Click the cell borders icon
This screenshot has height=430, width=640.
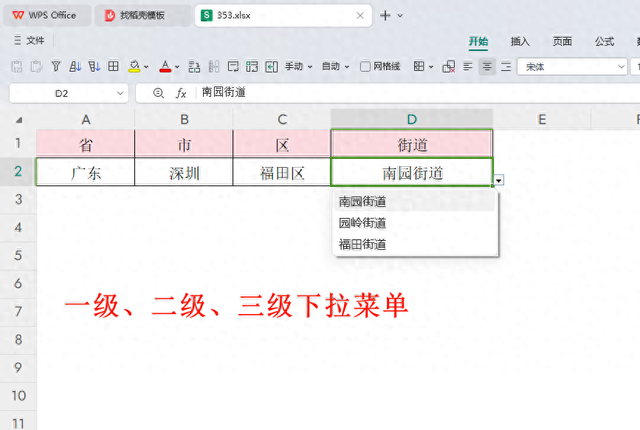click(x=419, y=66)
